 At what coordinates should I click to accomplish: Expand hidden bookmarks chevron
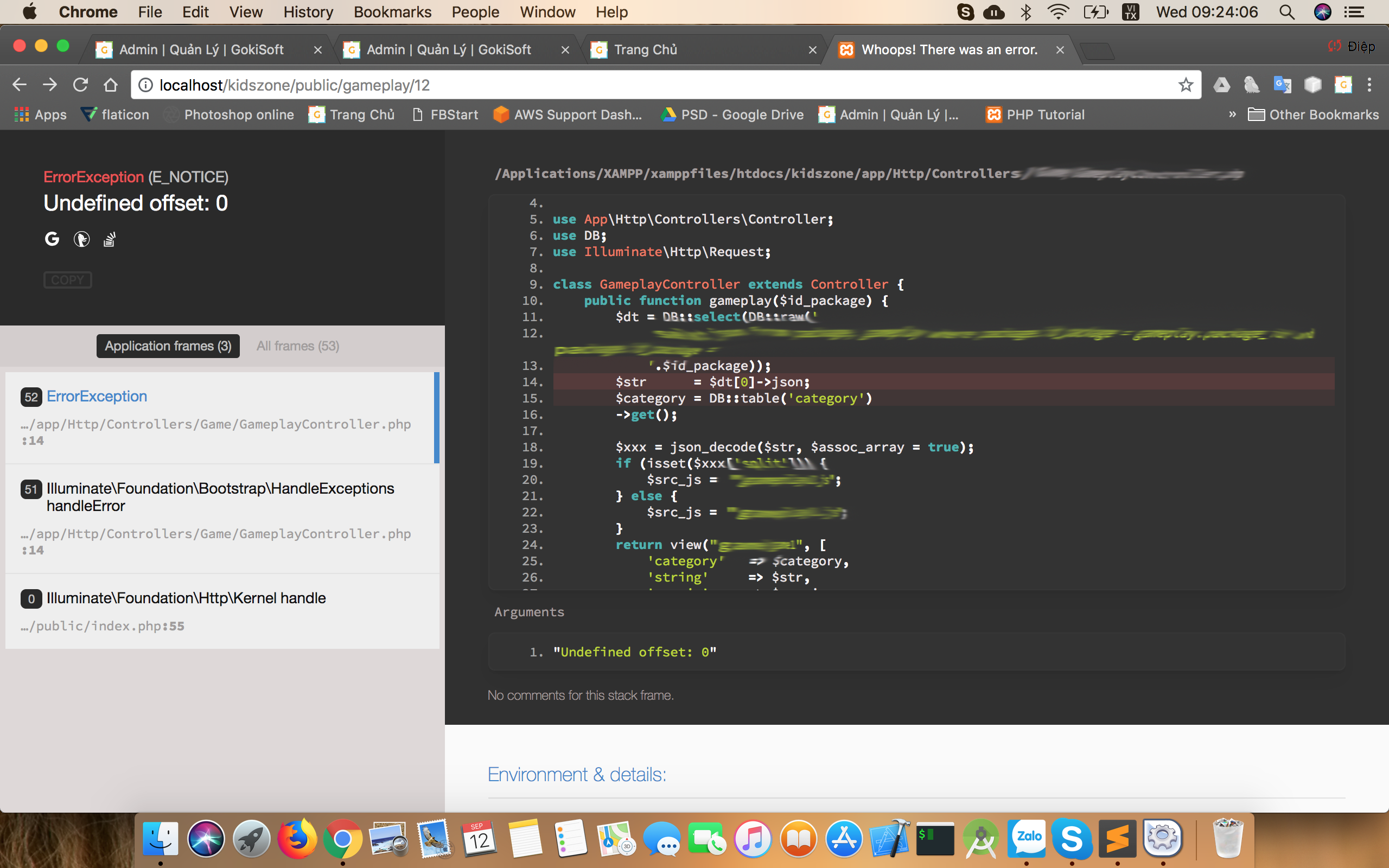[x=1232, y=114]
